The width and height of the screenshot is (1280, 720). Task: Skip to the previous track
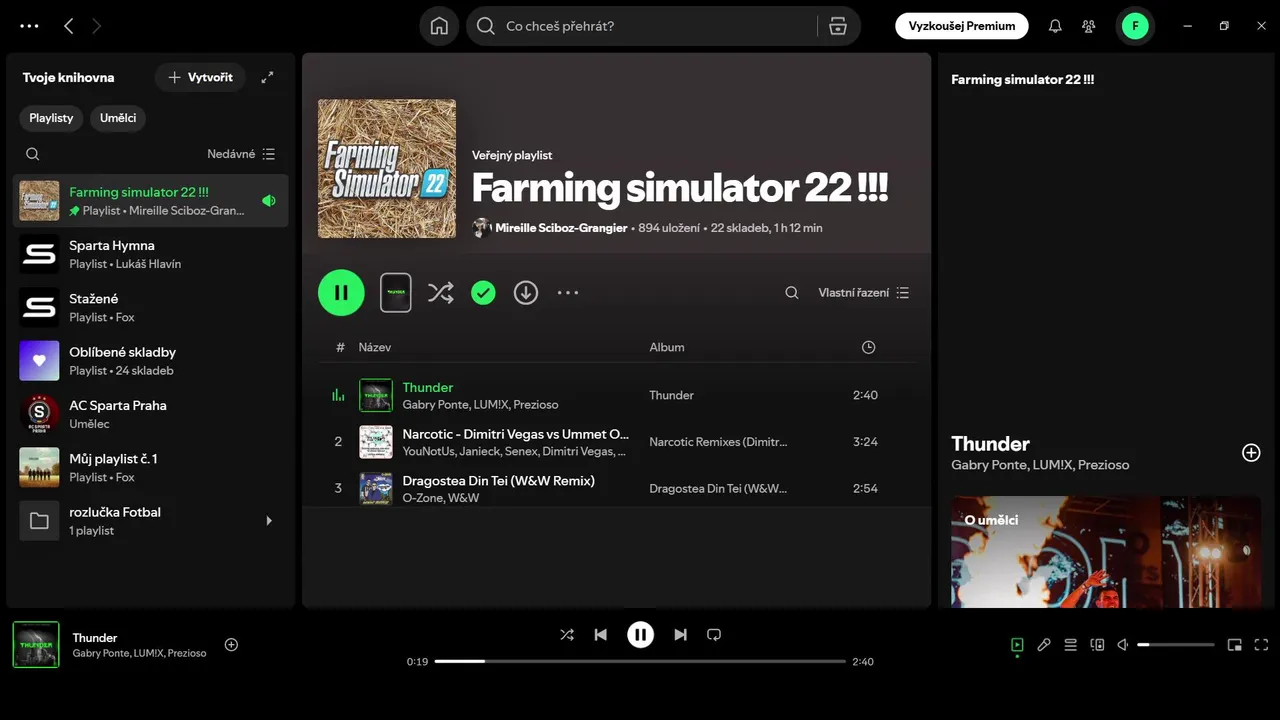click(600, 635)
